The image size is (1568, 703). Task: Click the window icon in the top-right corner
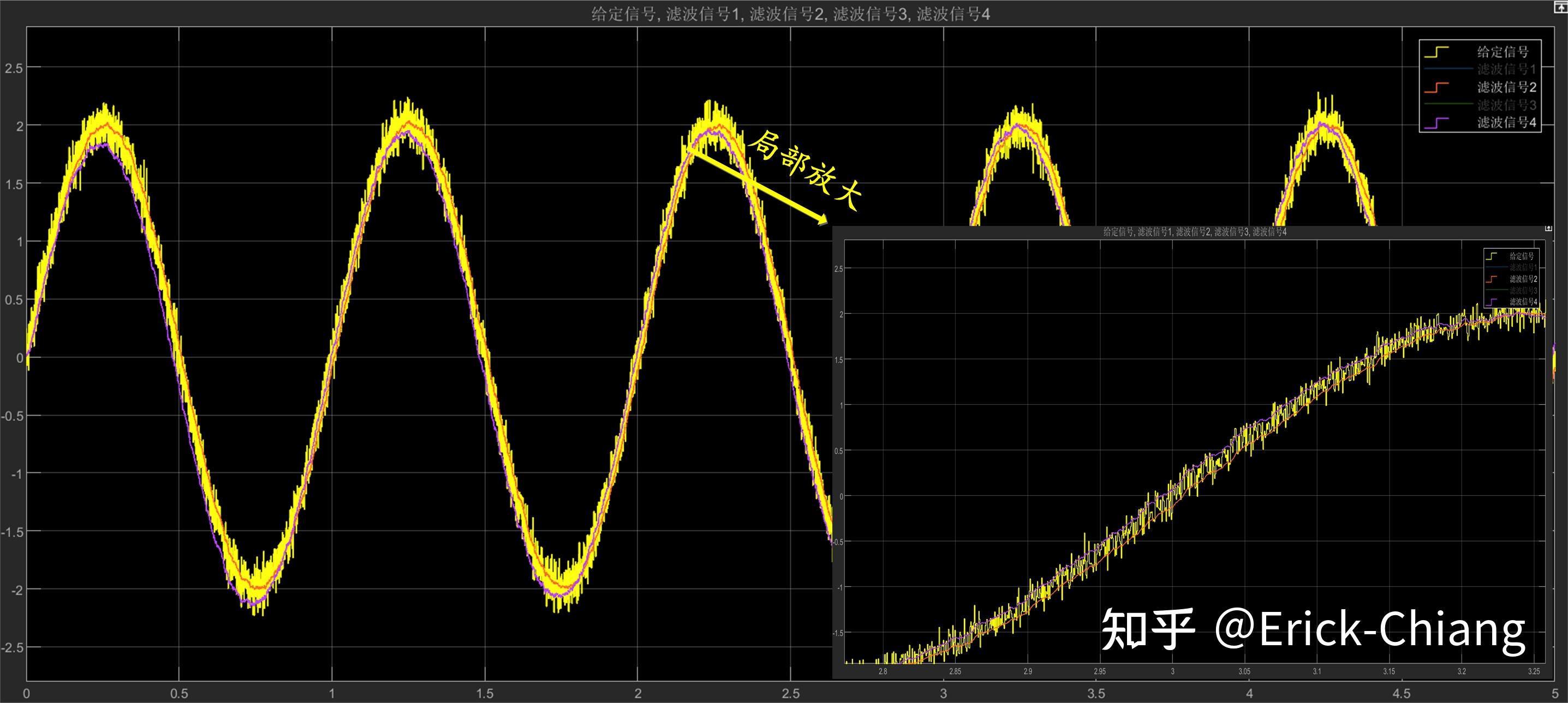[1561, 6]
